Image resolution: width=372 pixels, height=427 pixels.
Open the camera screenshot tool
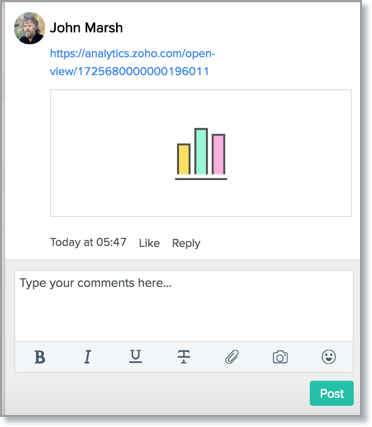pyautogui.click(x=280, y=357)
